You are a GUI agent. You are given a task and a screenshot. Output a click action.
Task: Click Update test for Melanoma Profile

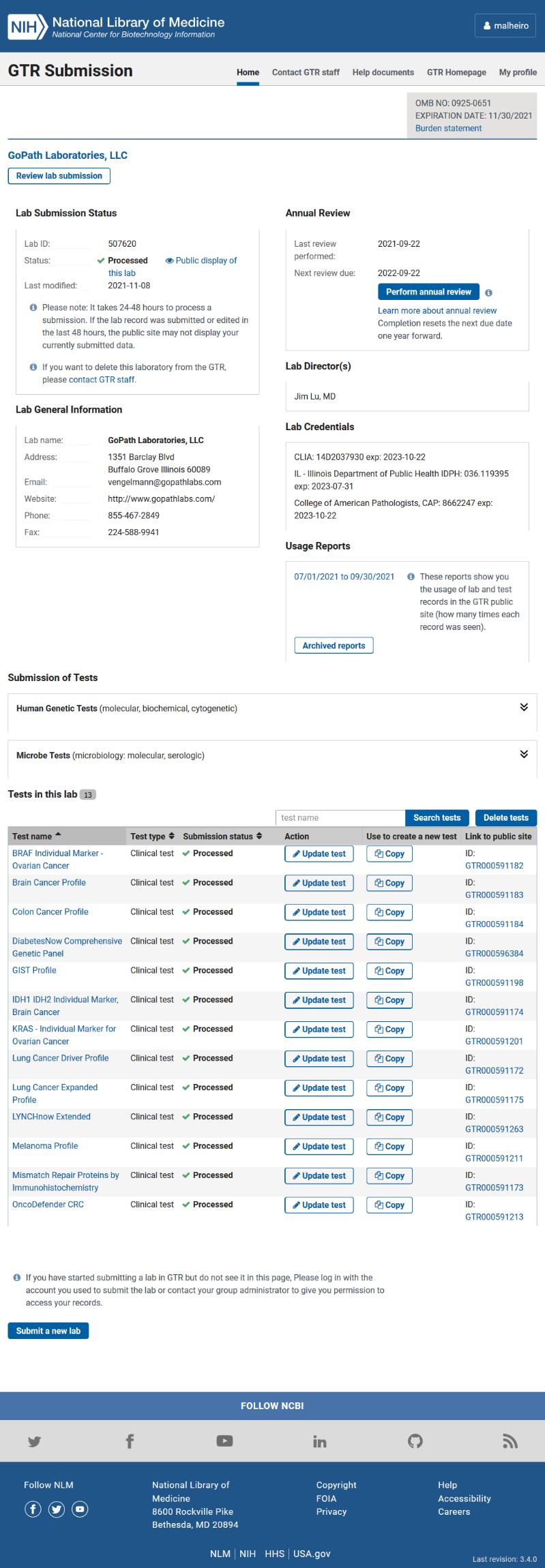click(x=319, y=1147)
